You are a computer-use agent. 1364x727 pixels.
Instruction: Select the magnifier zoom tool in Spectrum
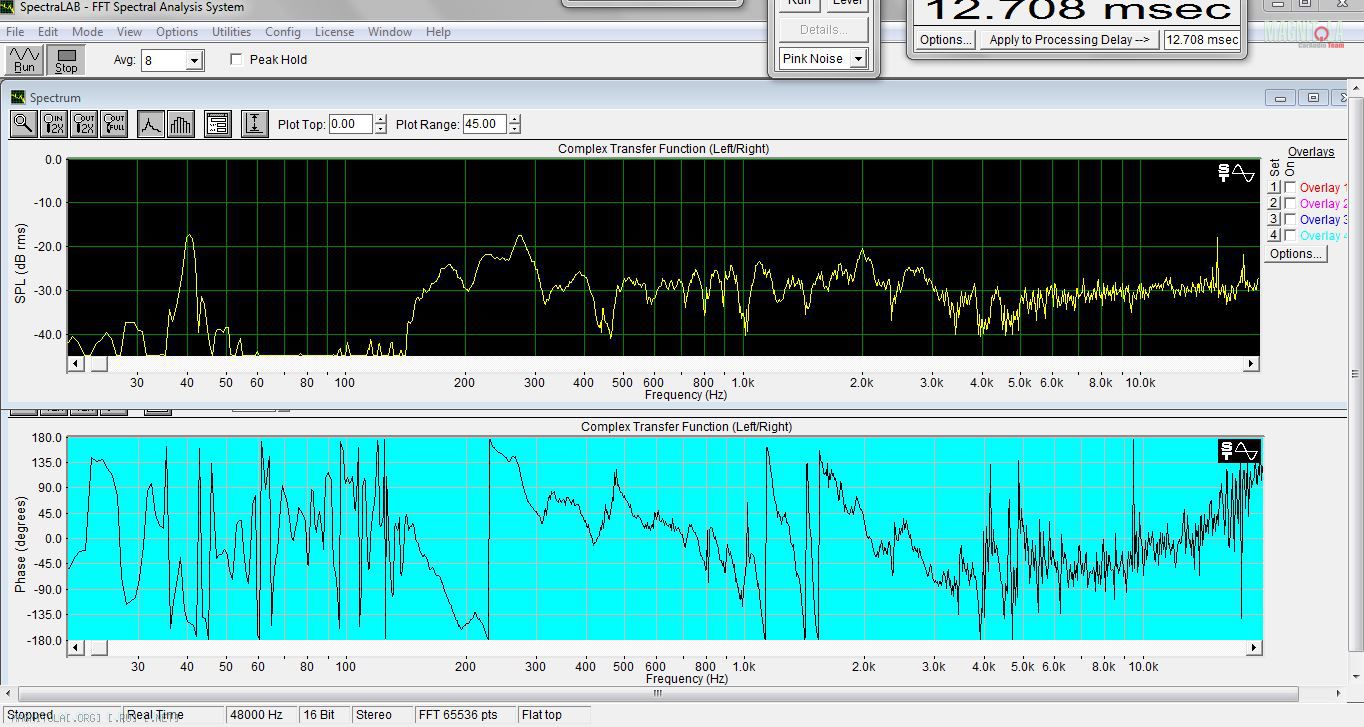(24, 124)
